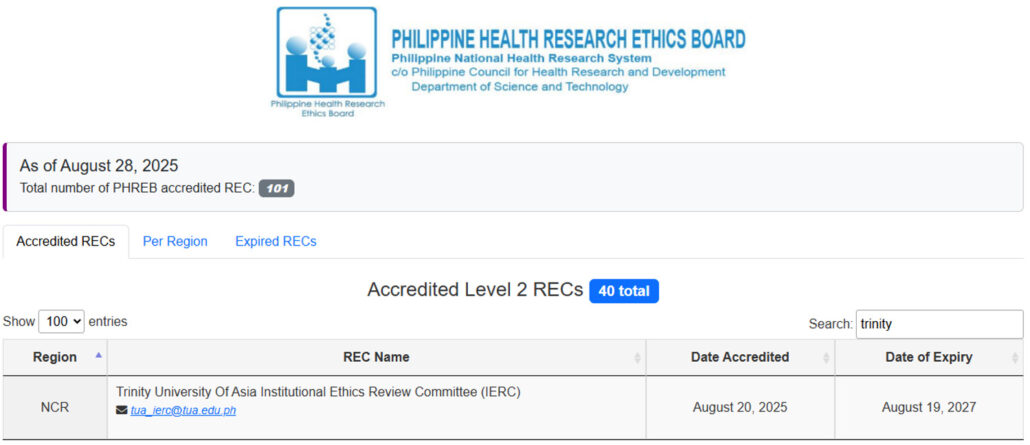The height and width of the screenshot is (445, 1030).
Task: Open the Show entries dropdown
Action: click(x=61, y=322)
